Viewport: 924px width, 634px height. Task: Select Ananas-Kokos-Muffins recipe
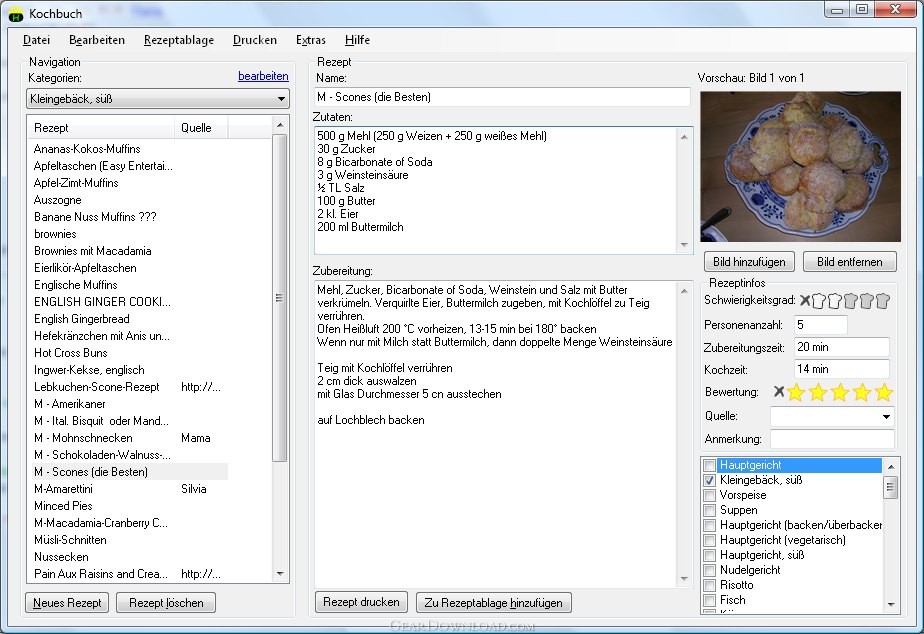87,149
